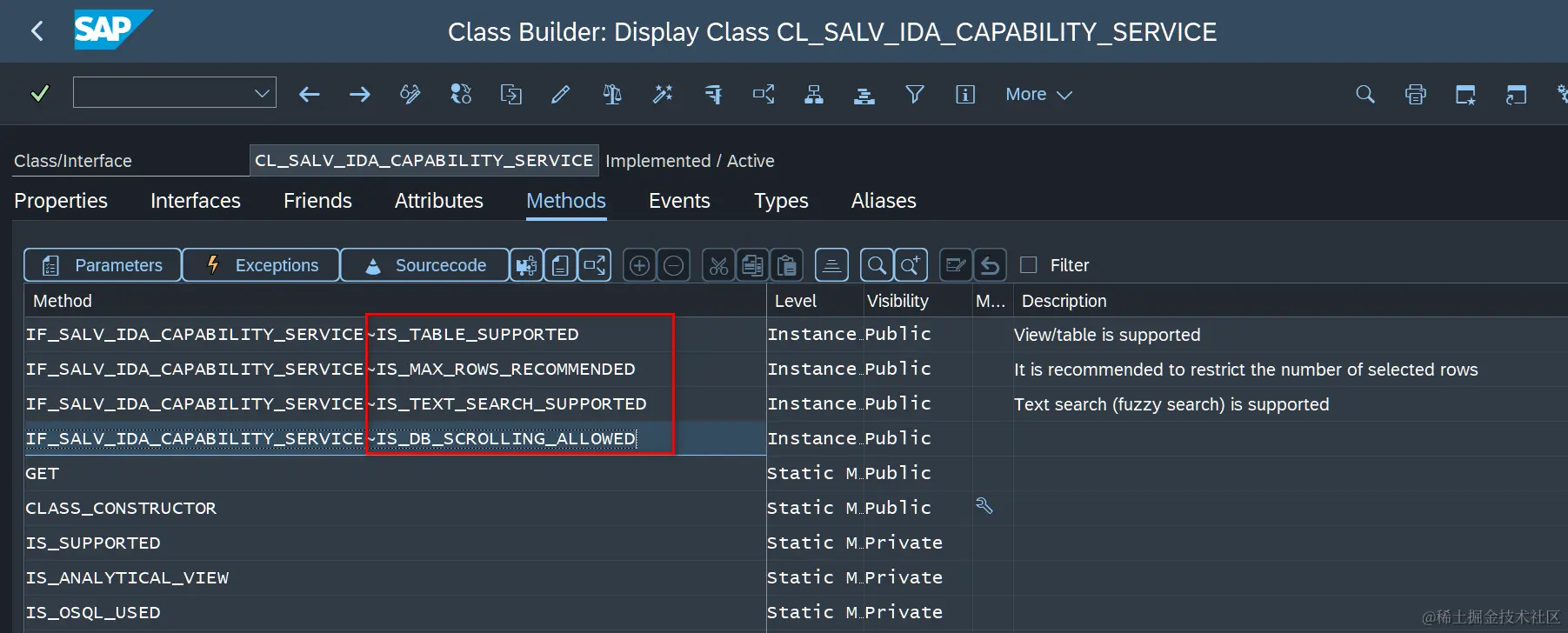Click the Find magnifier in method toolbar
1568x633 pixels.
click(x=877, y=265)
